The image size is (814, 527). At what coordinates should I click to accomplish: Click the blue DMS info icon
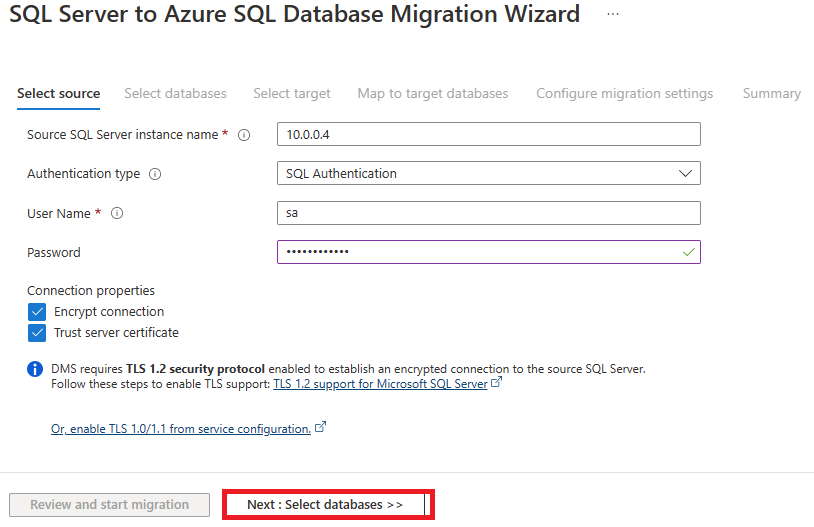[35, 369]
